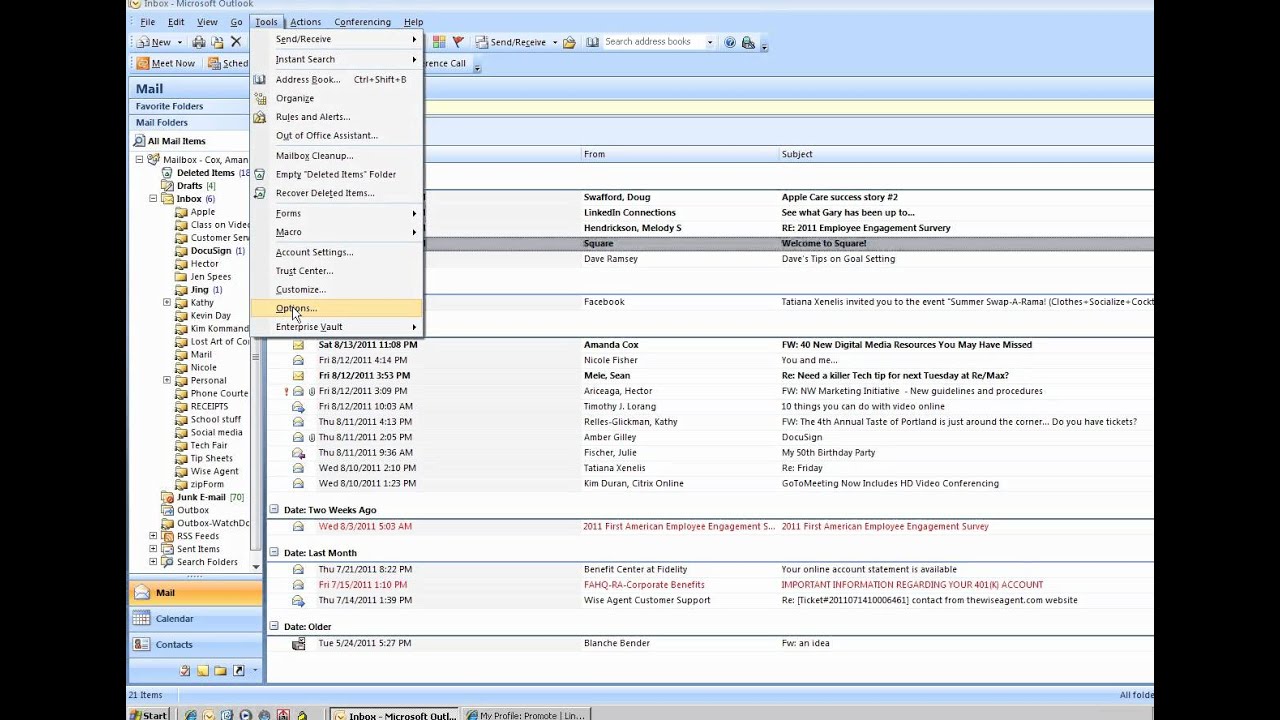The image size is (1280, 720).
Task: Click in Search address books field
Action: click(652, 42)
